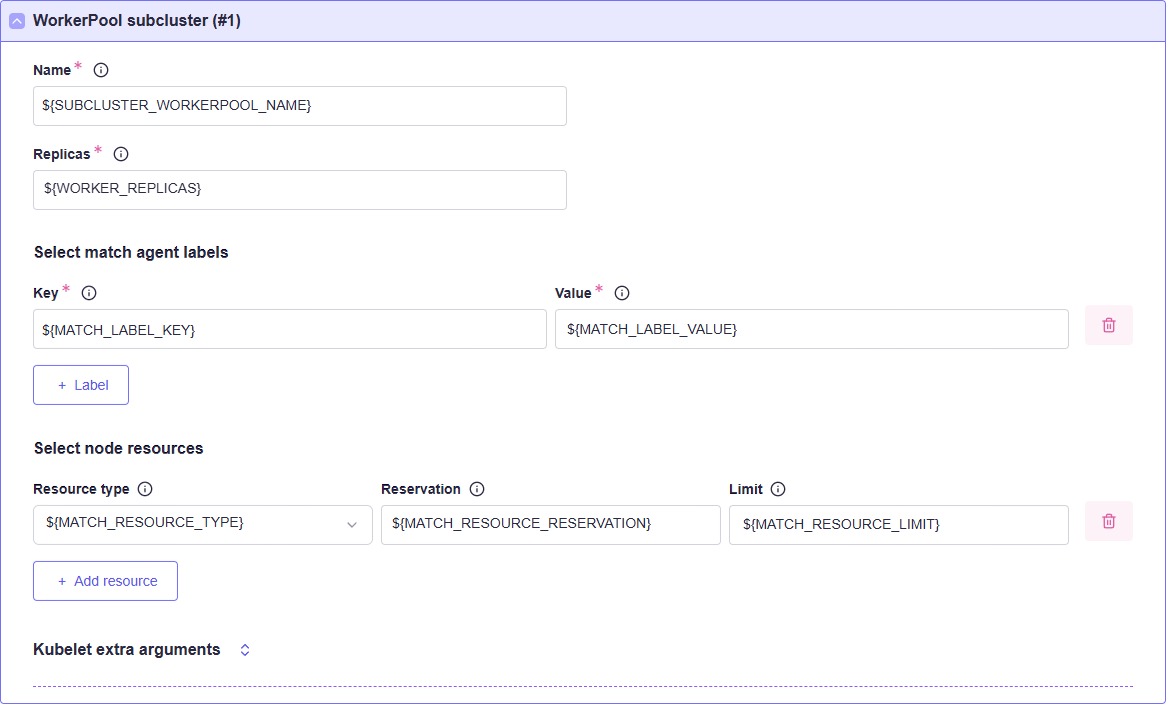1166x704 pixels.
Task: Click the + Label button
Action: [81, 385]
